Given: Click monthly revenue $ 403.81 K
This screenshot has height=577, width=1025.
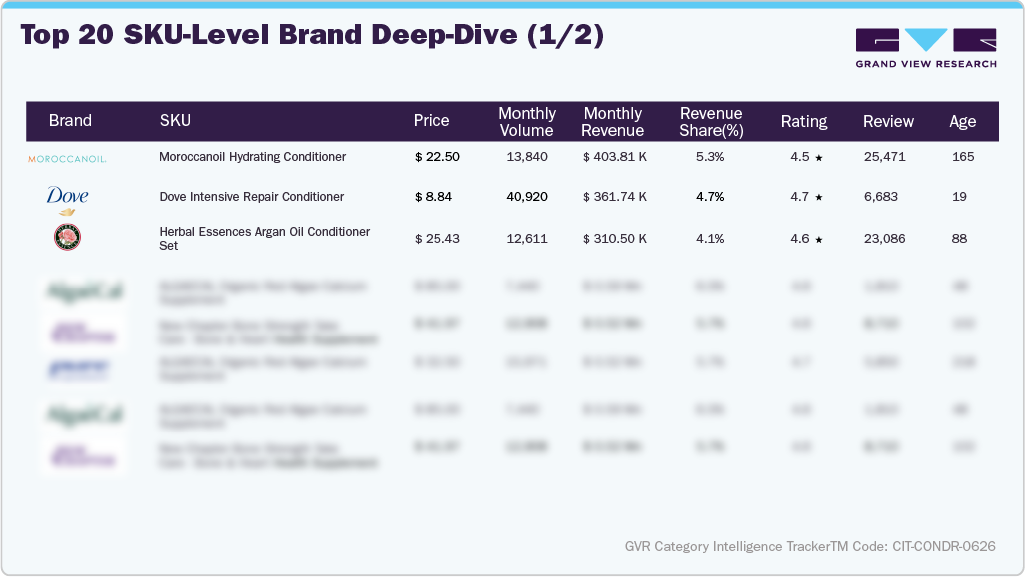Looking at the screenshot, I should click(615, 157).
